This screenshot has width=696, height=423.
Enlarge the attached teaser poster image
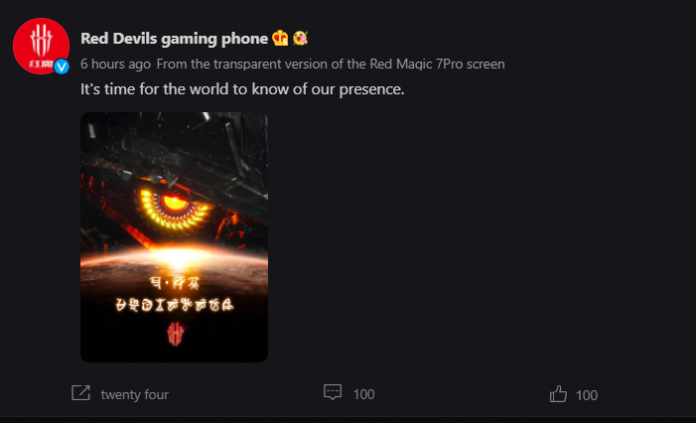(174, 237)
